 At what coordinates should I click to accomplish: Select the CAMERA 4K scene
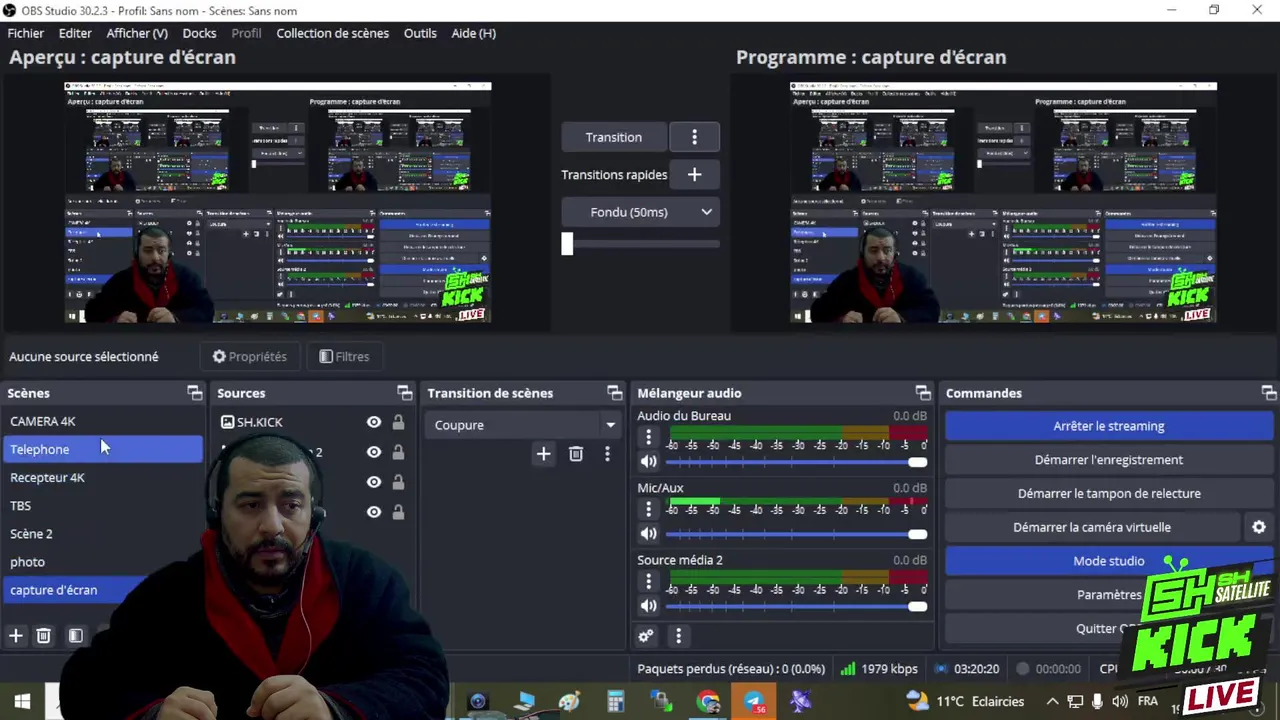point(104,421)
